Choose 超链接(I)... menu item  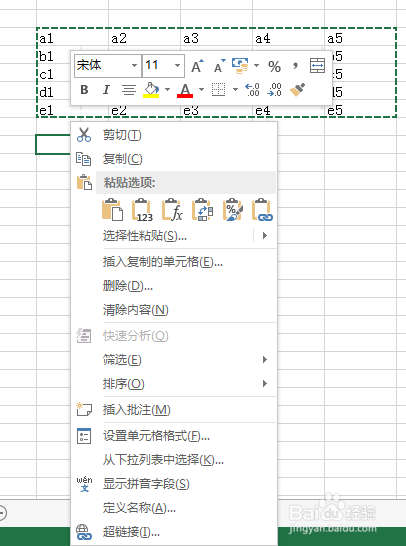173,532
